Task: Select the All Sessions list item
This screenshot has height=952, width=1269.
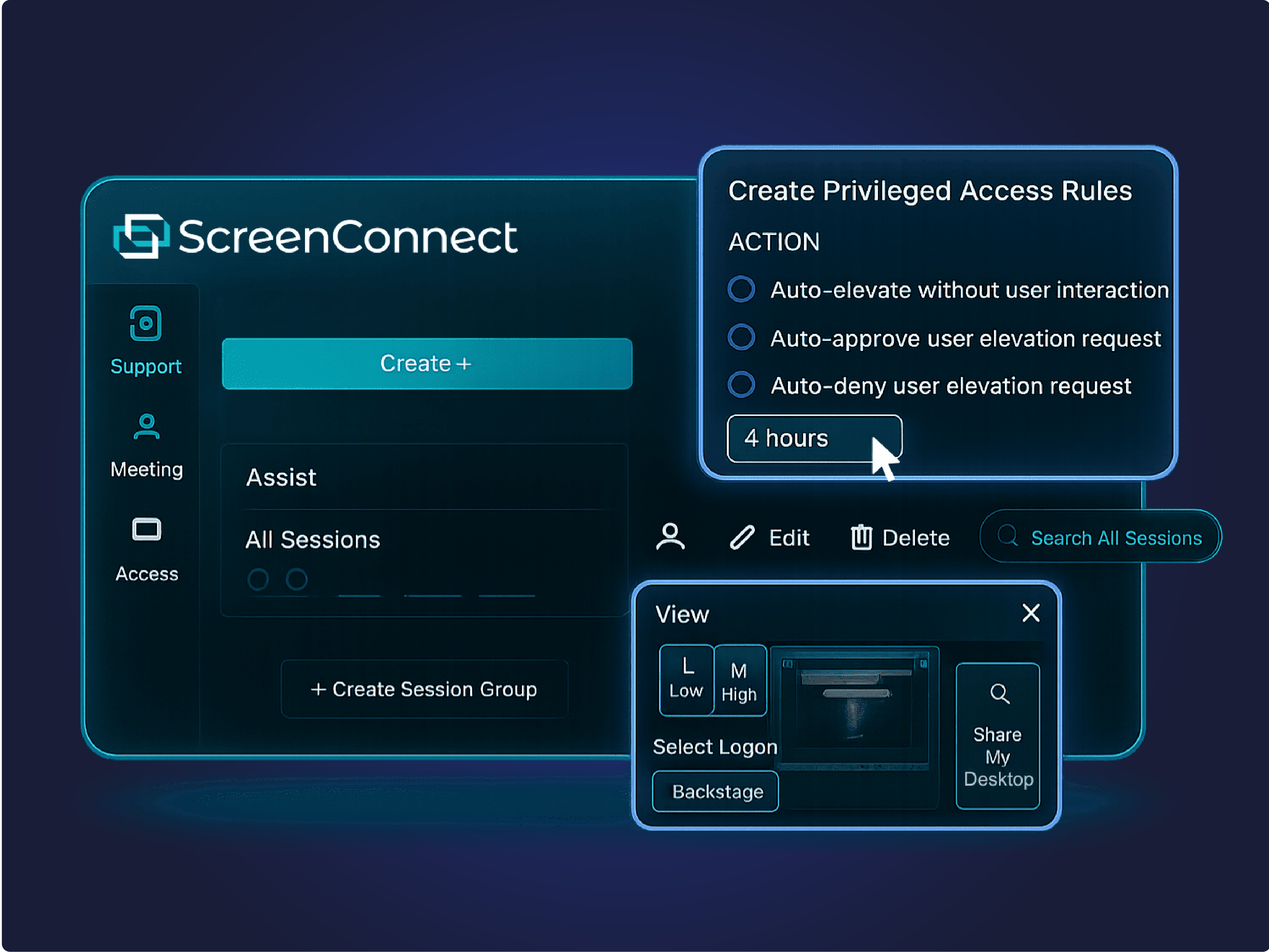Action: click(313, 539)
